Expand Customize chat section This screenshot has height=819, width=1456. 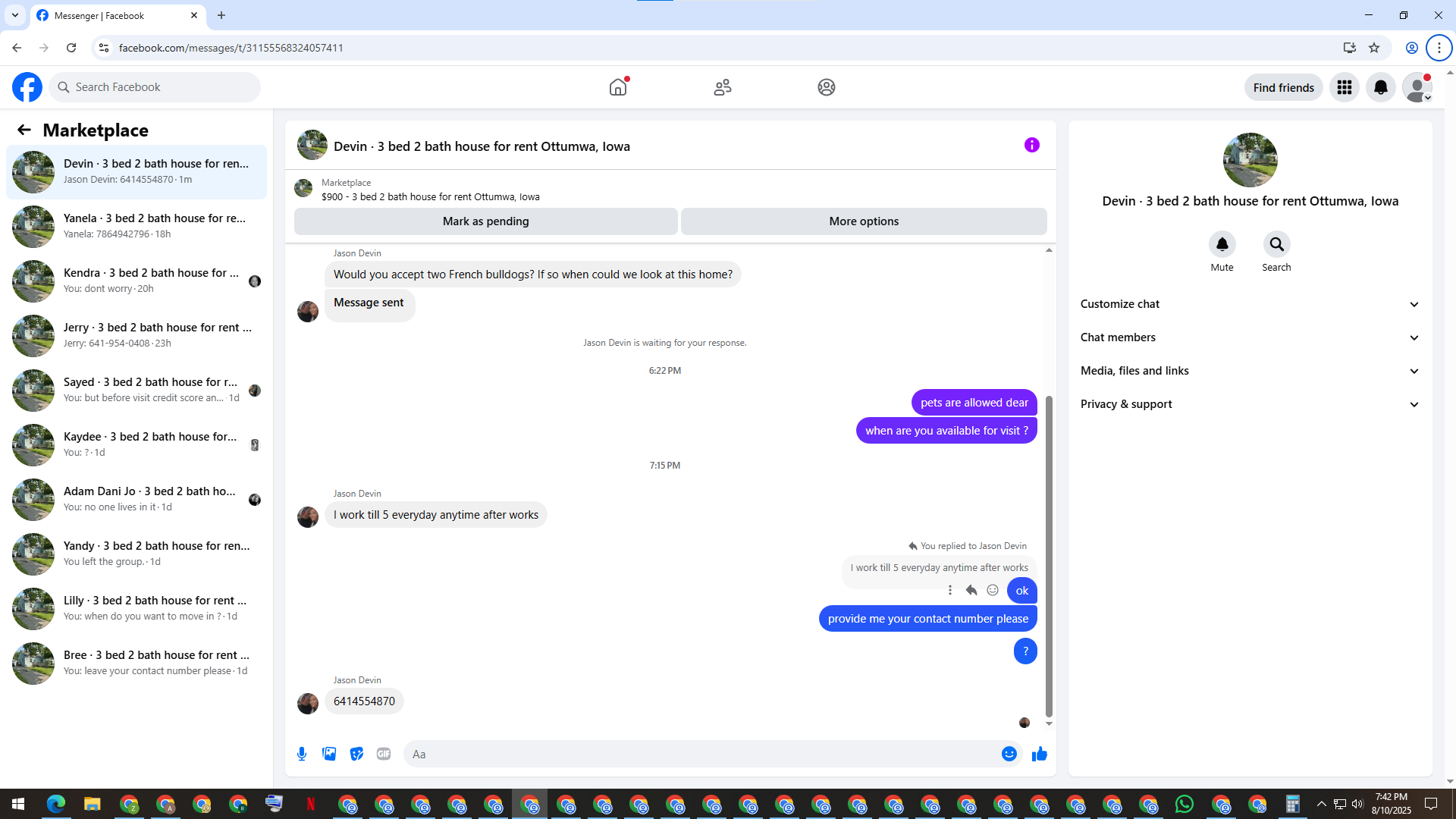click(x=1249, y=304)
